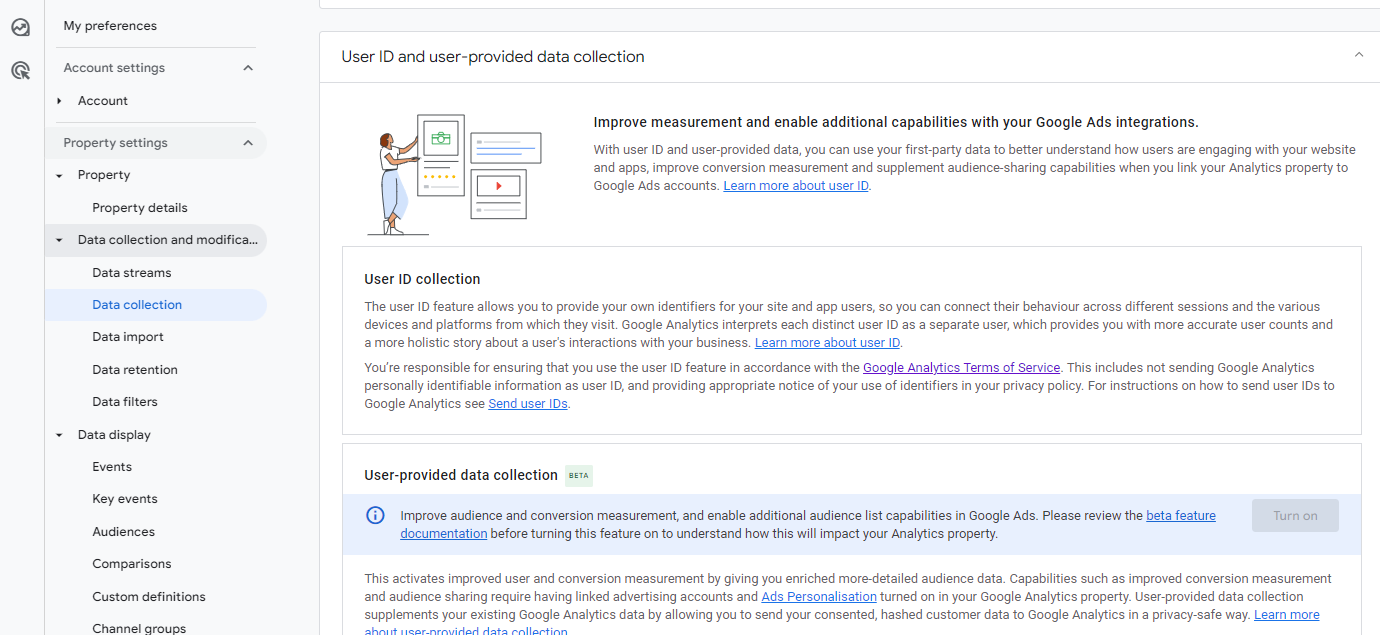The image size is (1380, 635).
Task: Open the Ads Personalisation link
Action: click(819, 597)
